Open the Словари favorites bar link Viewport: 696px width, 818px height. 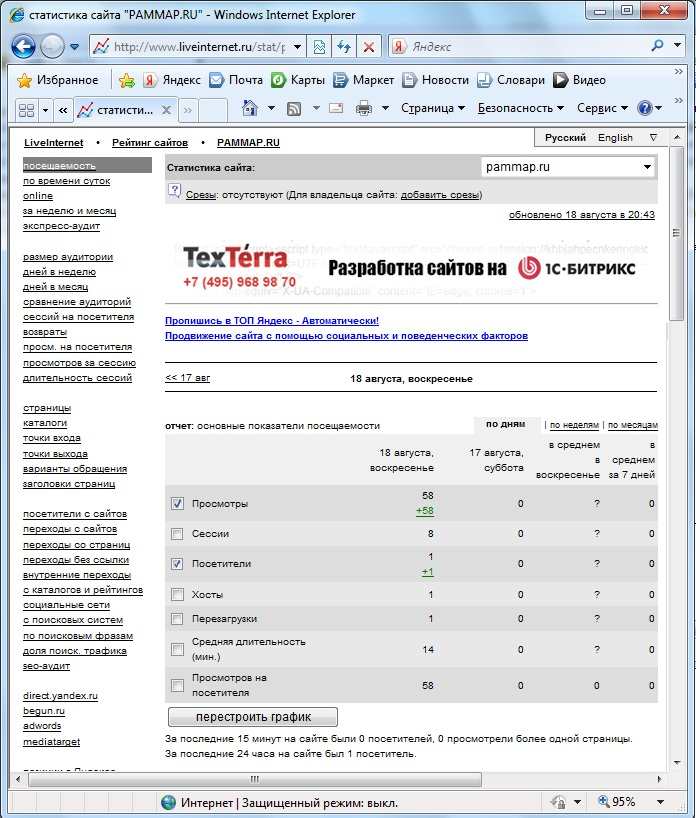pos(511,80)
